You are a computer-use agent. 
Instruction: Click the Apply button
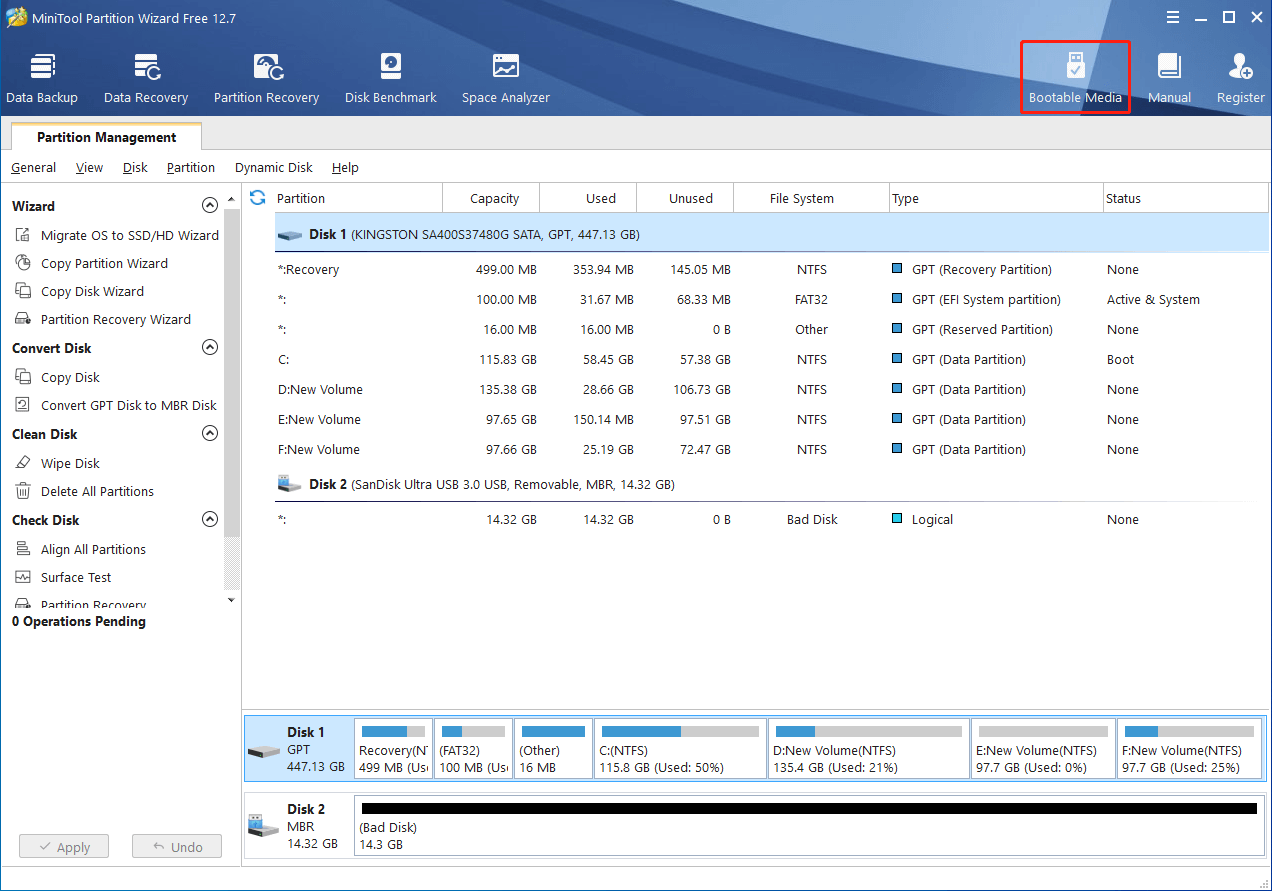[x=64, y=847]
